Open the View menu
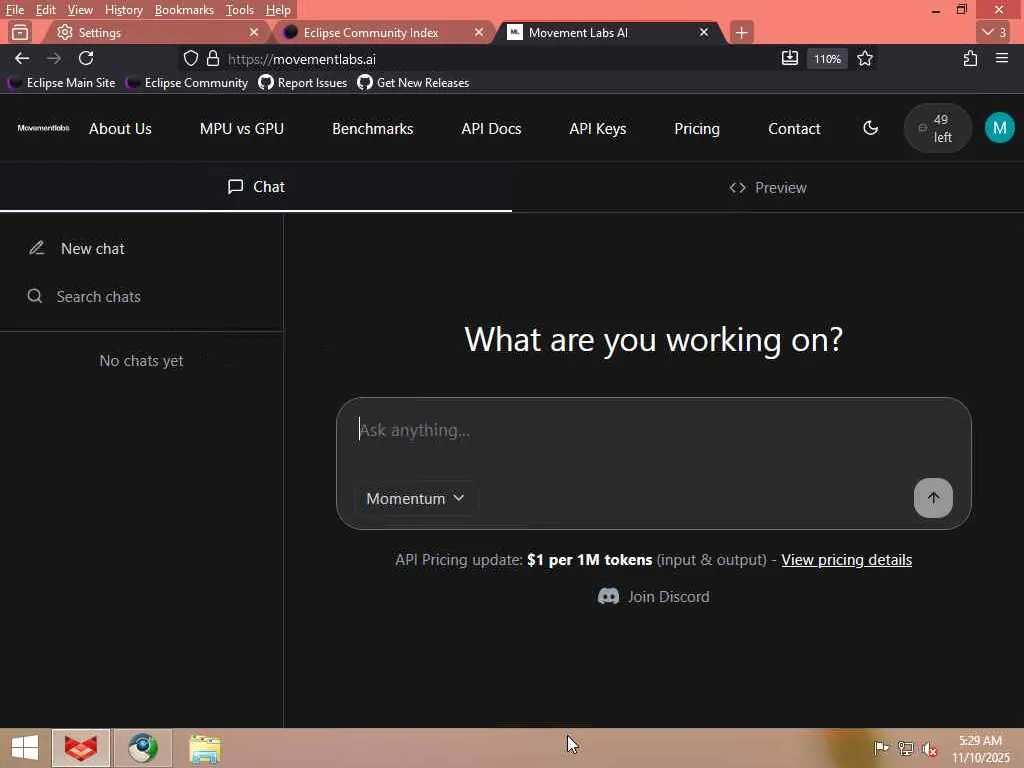This screenshot has width=1024, height=768. (x=80, y=10)
